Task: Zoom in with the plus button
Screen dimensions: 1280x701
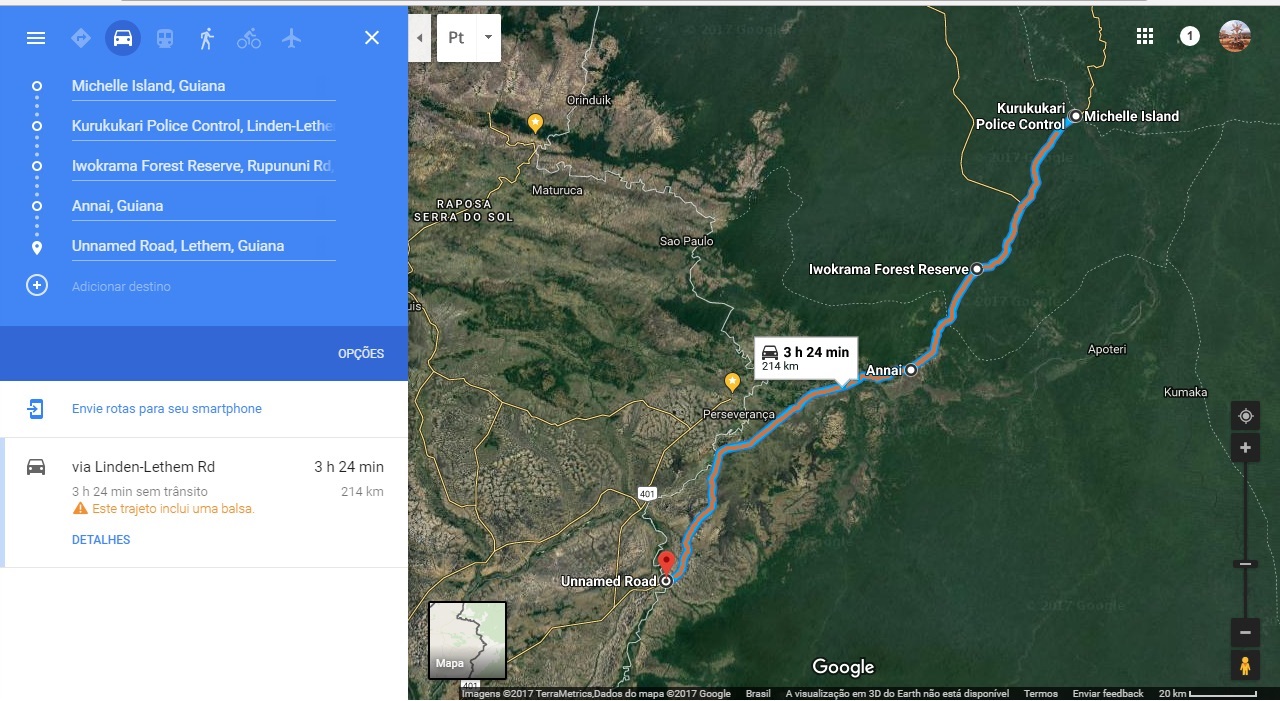Action: [x=1245, y=448]
